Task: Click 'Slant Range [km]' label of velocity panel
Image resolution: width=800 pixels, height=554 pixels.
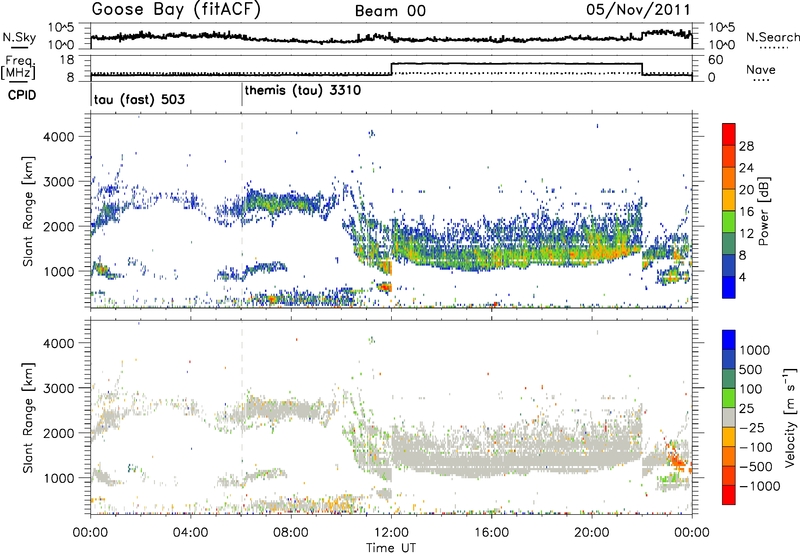Action: pyautogui.click(x=28, y=417)
